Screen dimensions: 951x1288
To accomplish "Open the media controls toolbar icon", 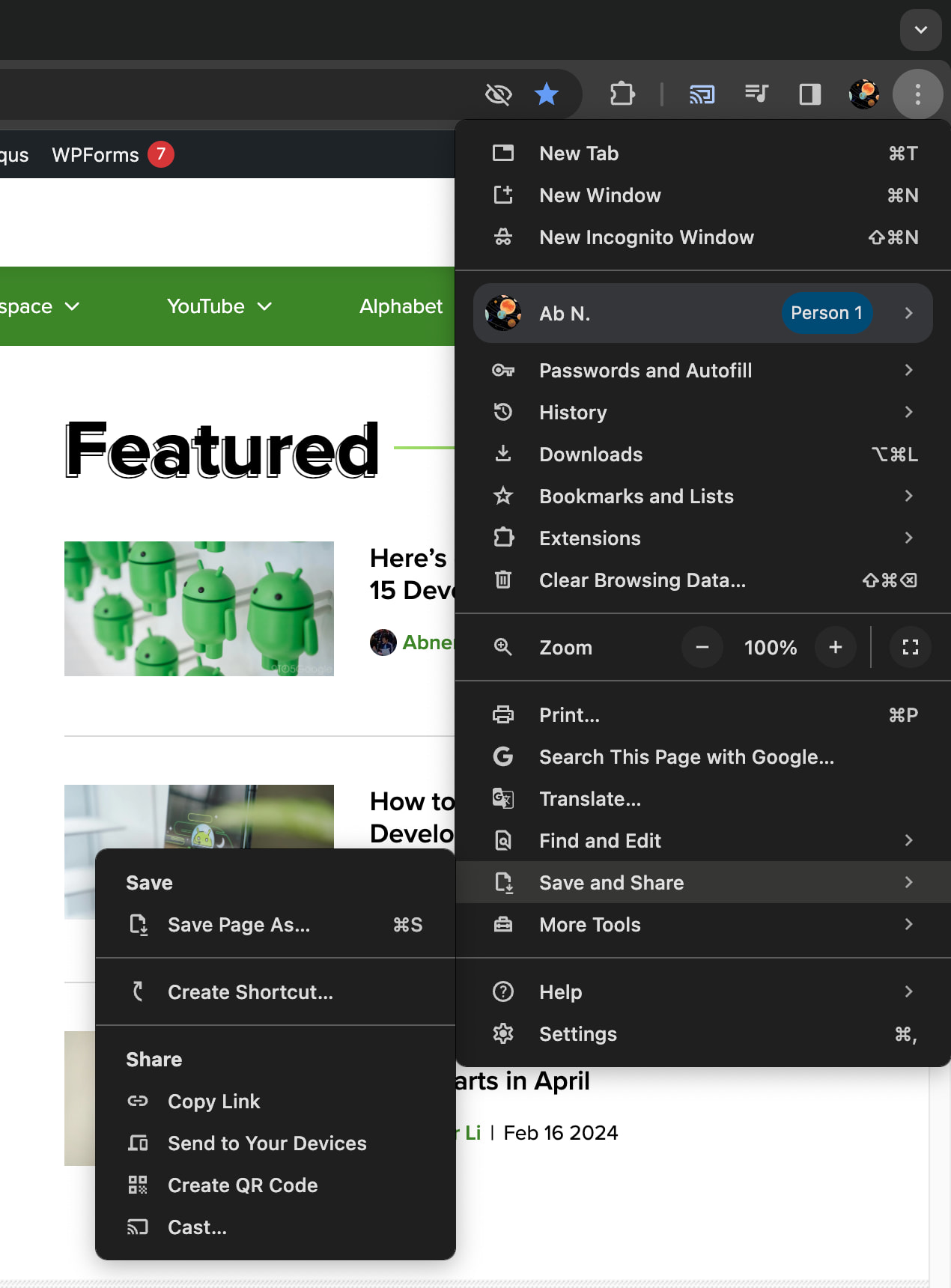I will pos(756,94).
